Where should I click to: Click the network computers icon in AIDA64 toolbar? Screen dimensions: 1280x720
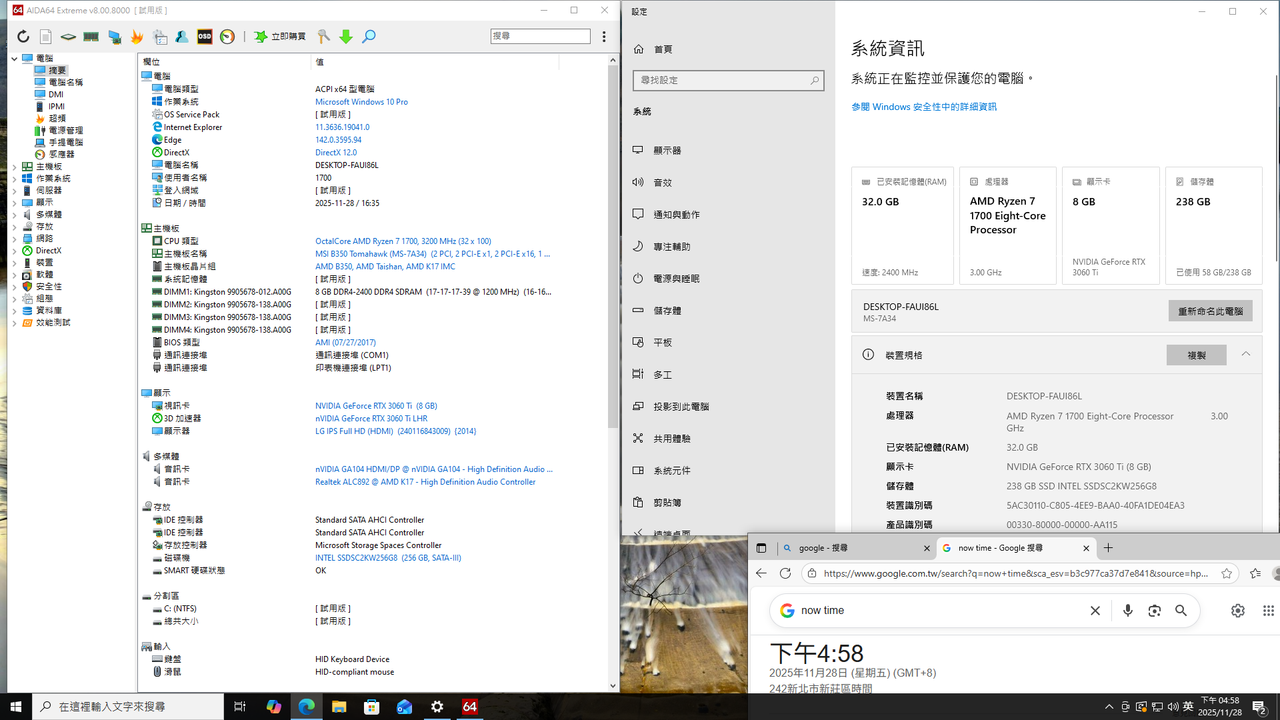tap(114, 37)
